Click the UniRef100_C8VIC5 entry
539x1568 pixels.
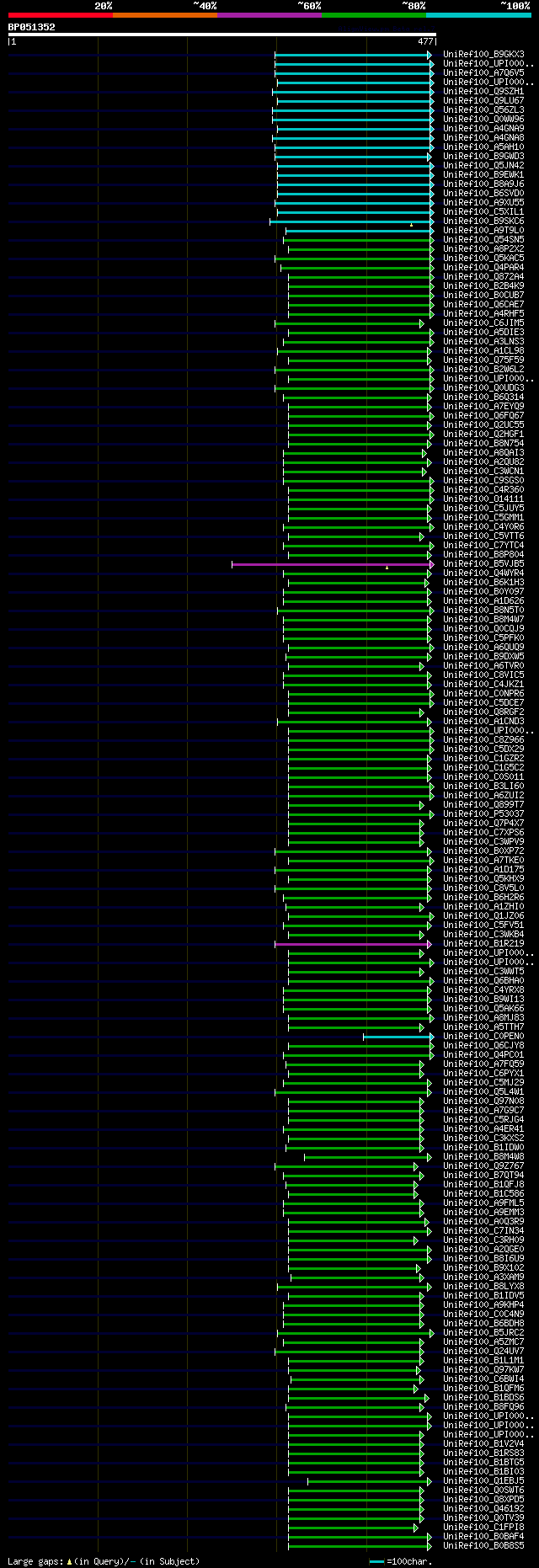point(483,675)
